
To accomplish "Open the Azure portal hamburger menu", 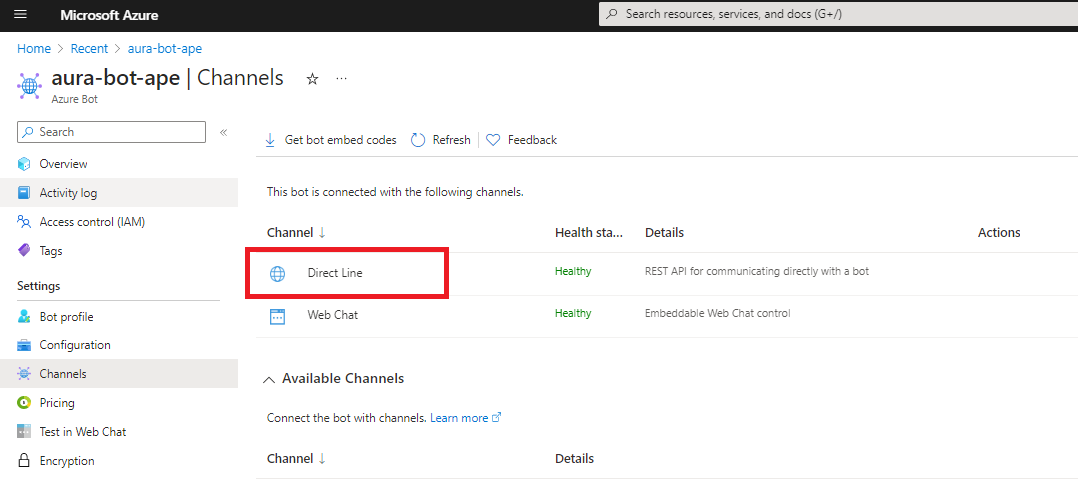I will tap(20, 14).
